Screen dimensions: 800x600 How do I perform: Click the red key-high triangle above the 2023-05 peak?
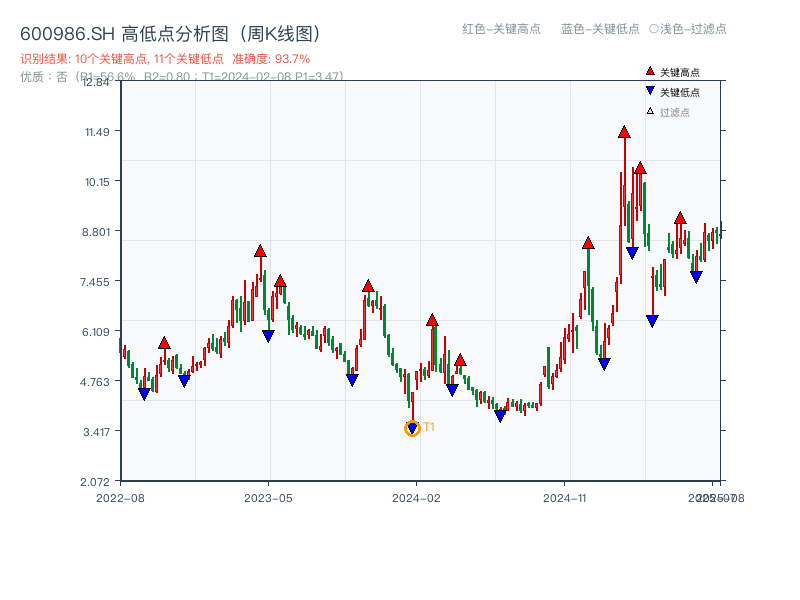coord(258,252)
